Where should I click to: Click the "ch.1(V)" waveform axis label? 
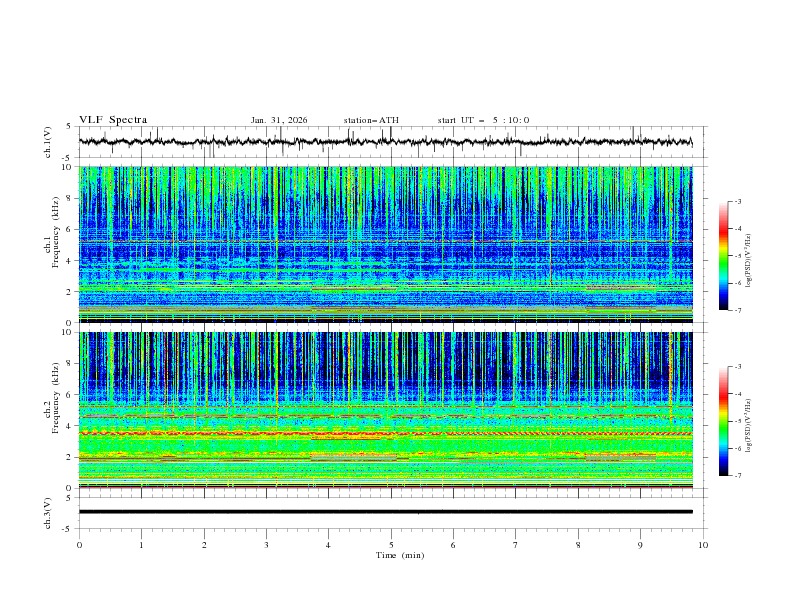pos(48,142)
